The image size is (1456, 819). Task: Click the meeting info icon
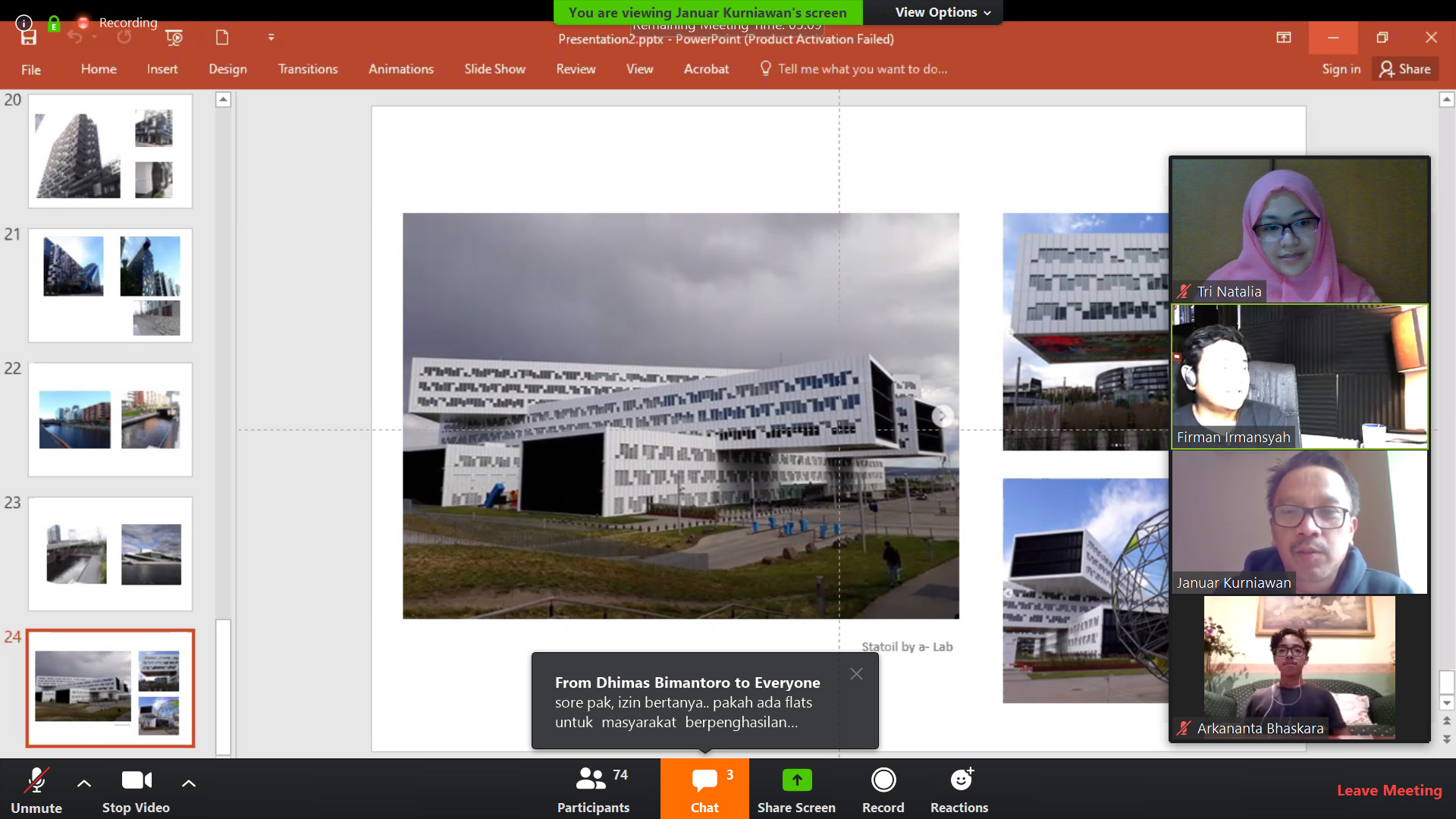pyautogui.click(x=24, y=23)
